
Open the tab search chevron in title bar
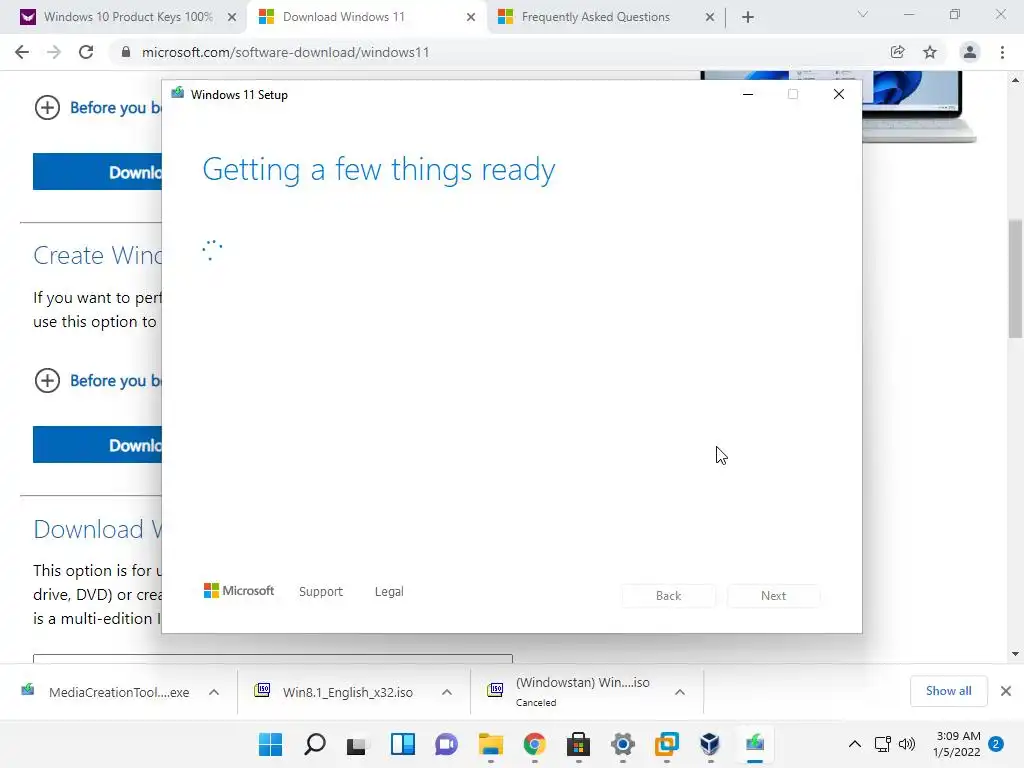863,14
